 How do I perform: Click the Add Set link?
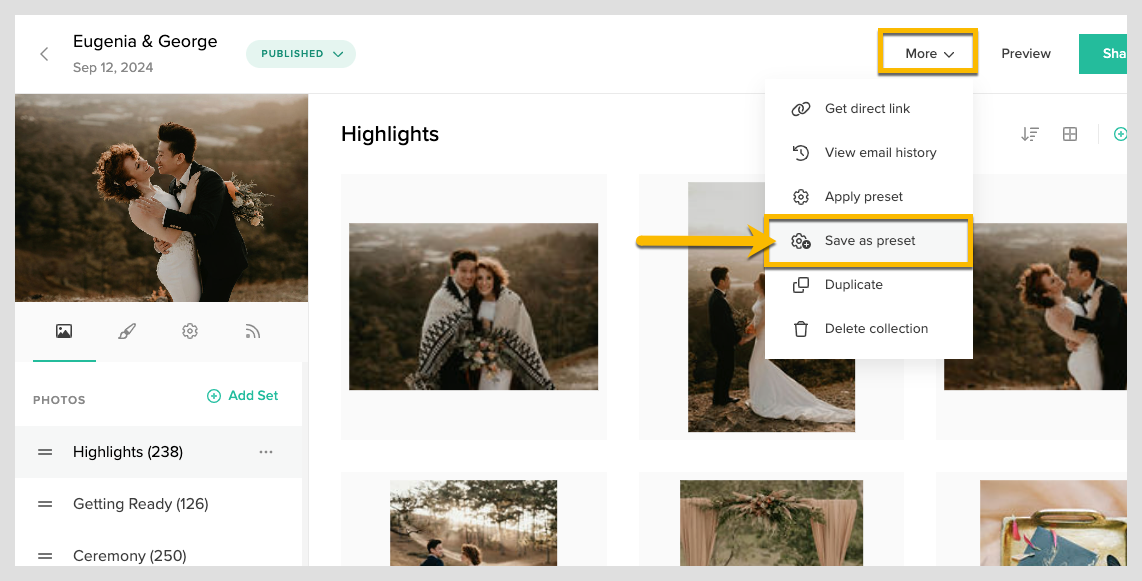(x=242, y=396)
